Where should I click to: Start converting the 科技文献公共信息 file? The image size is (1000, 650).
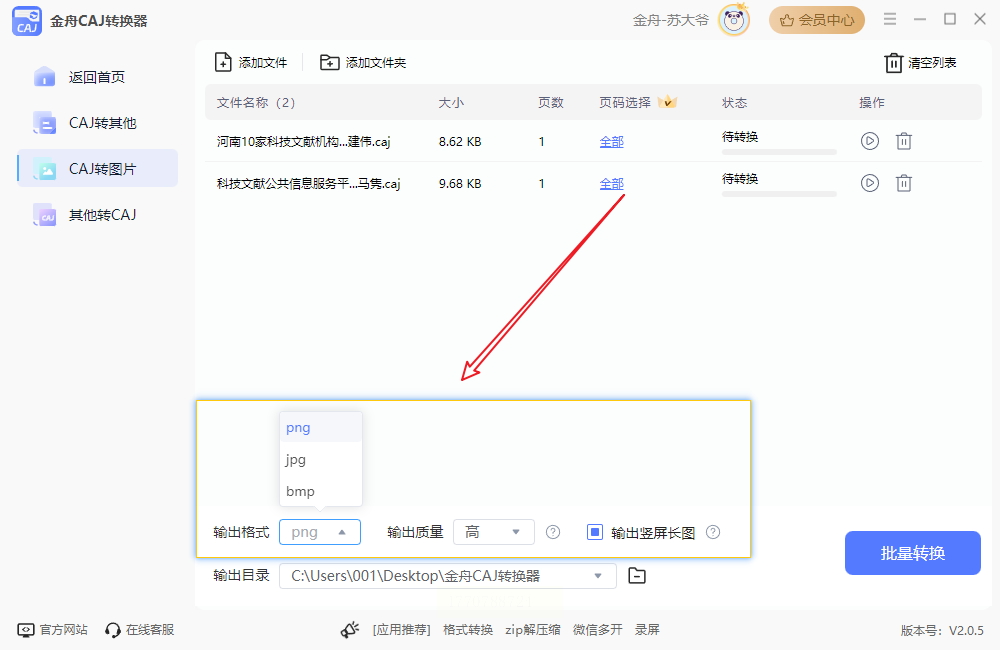[x=870, y=183]
